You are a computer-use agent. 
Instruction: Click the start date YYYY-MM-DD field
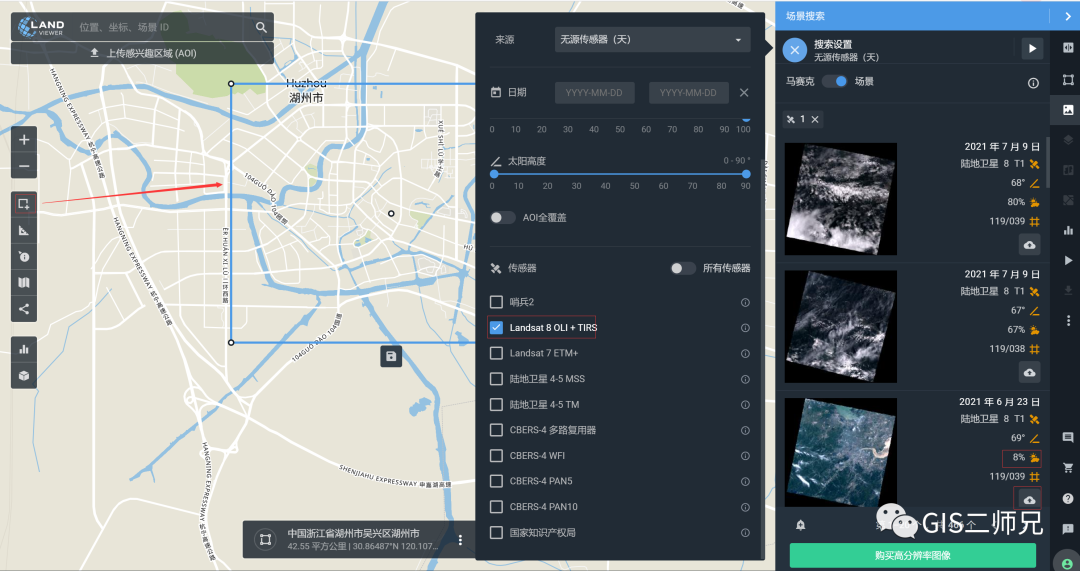[x=595, y=93]
